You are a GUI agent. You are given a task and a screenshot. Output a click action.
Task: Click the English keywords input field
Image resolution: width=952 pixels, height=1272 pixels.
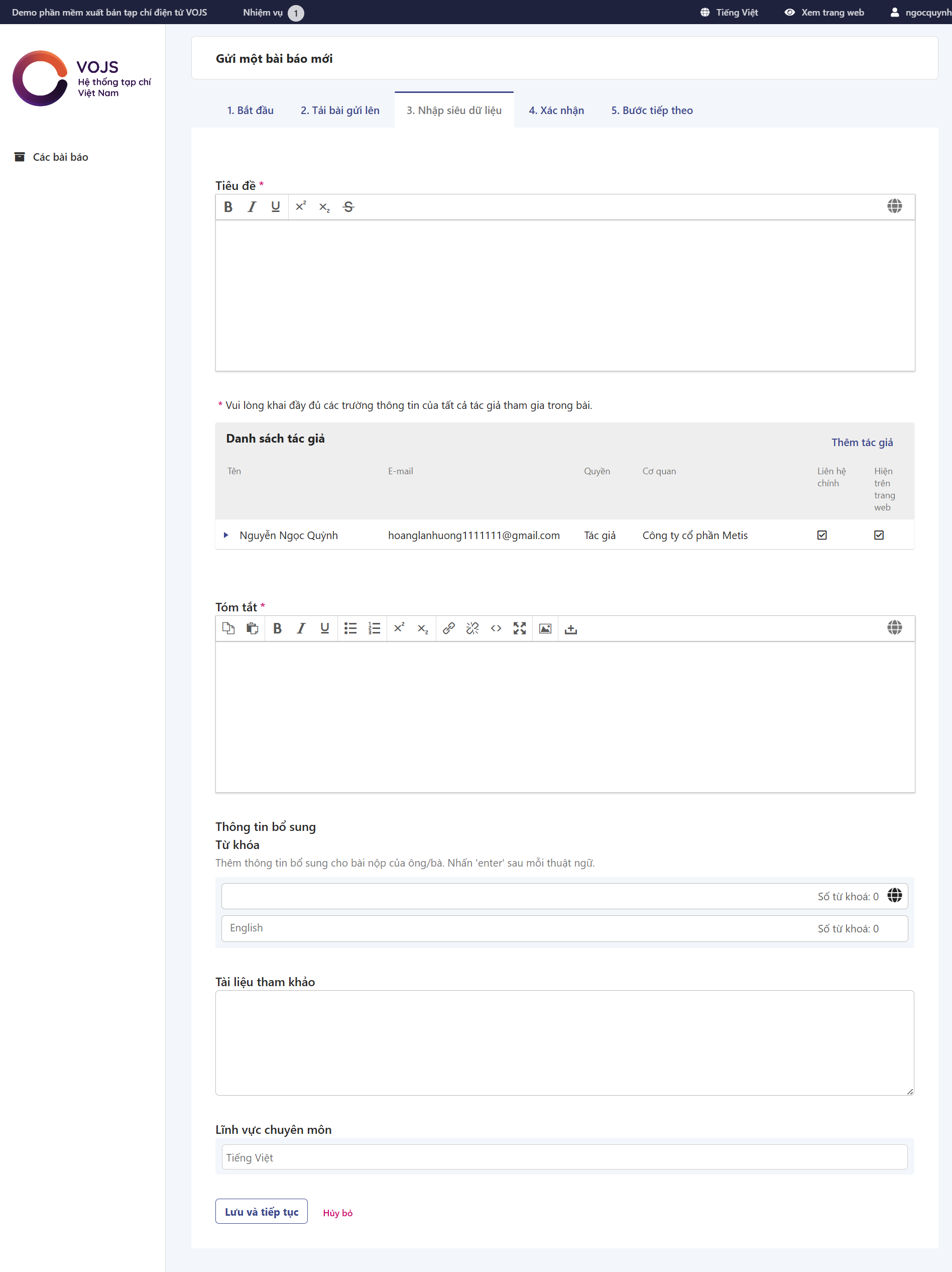[517, 928]
